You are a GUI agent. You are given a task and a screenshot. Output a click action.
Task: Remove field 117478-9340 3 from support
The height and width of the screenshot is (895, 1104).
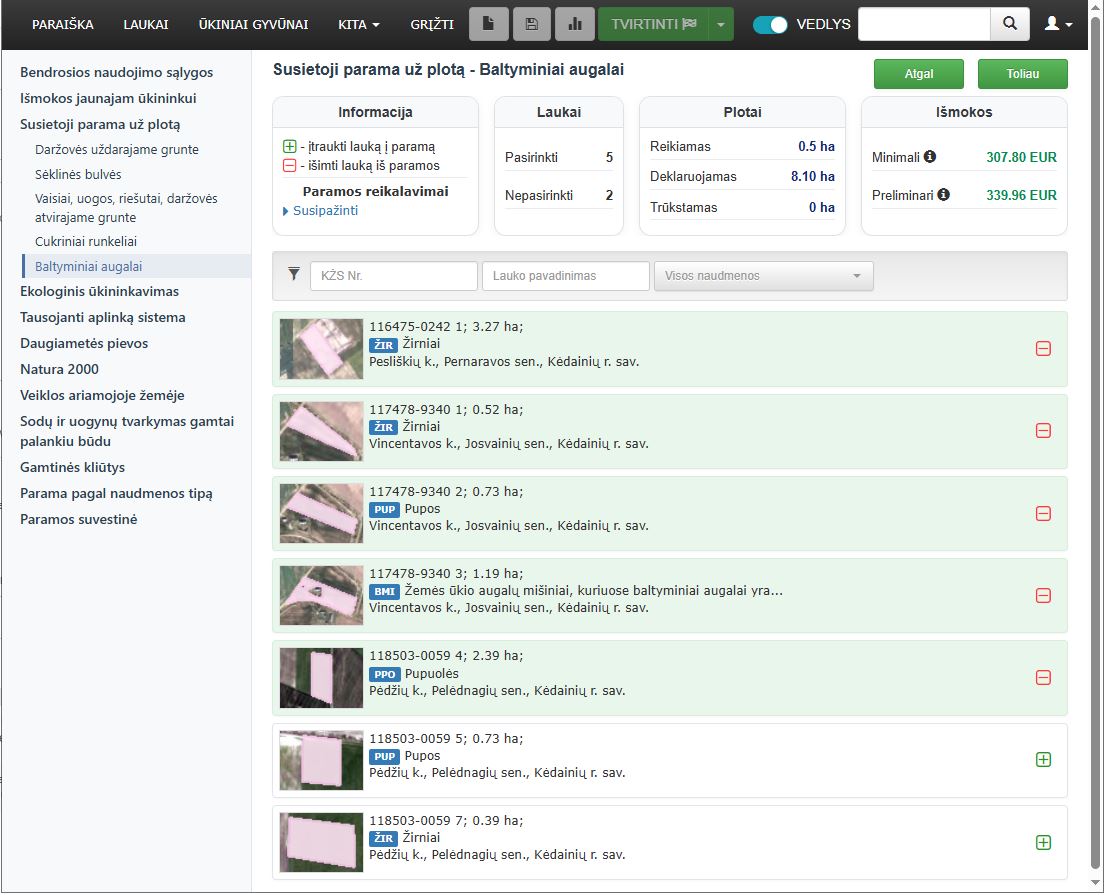pyautogui.click(x=1043, y=596)
